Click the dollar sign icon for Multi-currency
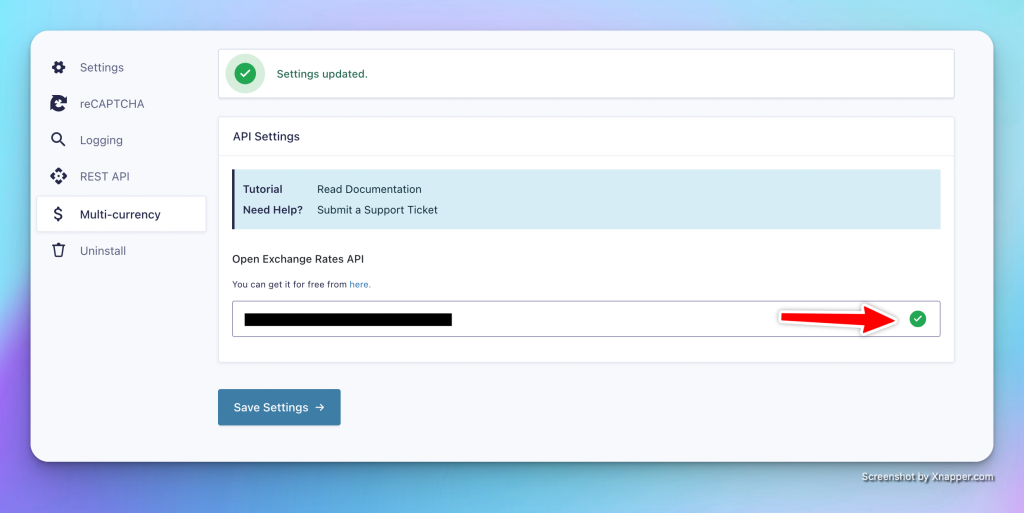Viewport: 1024px width, 513px height. point(58,214)
